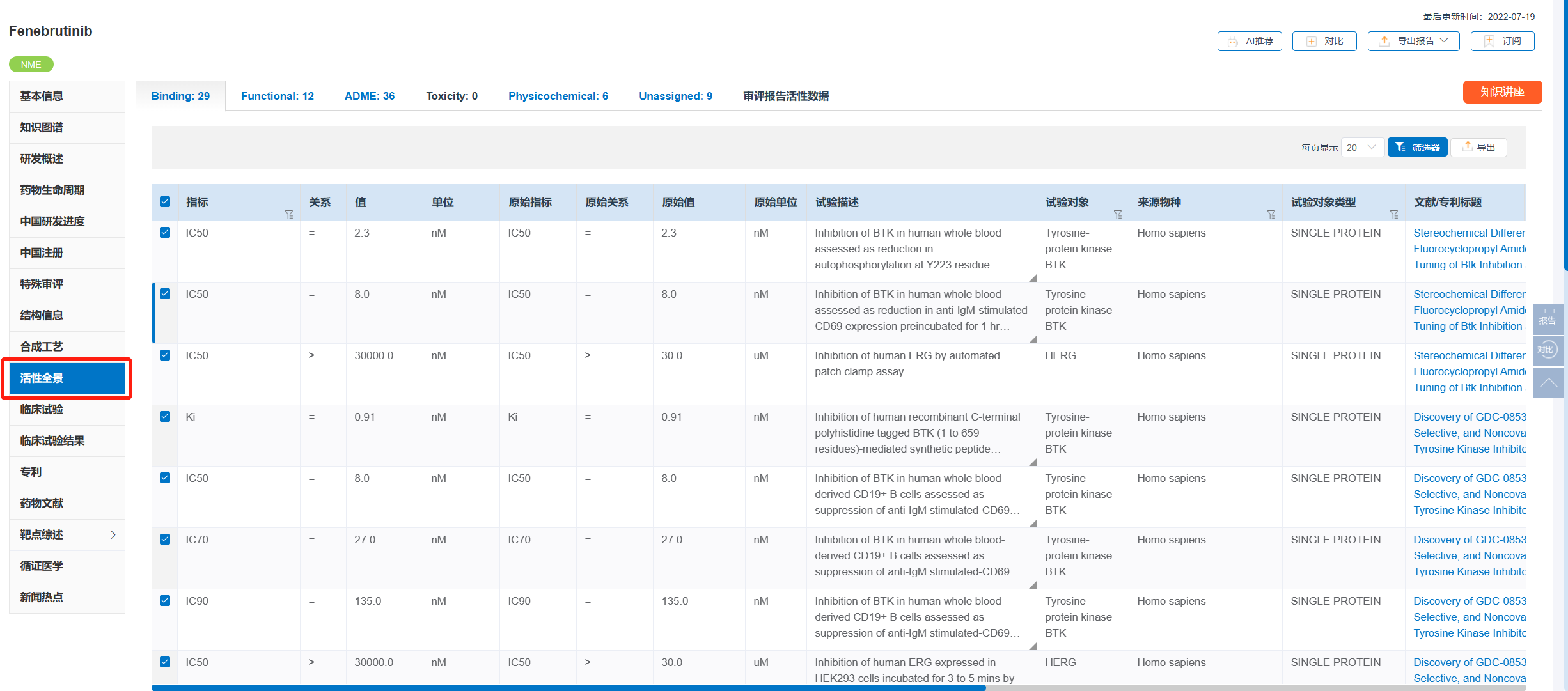This screenshot has width=1568, height=691.
Task: Click the back-to-top arrow icon
Action: click(1548, 382)
